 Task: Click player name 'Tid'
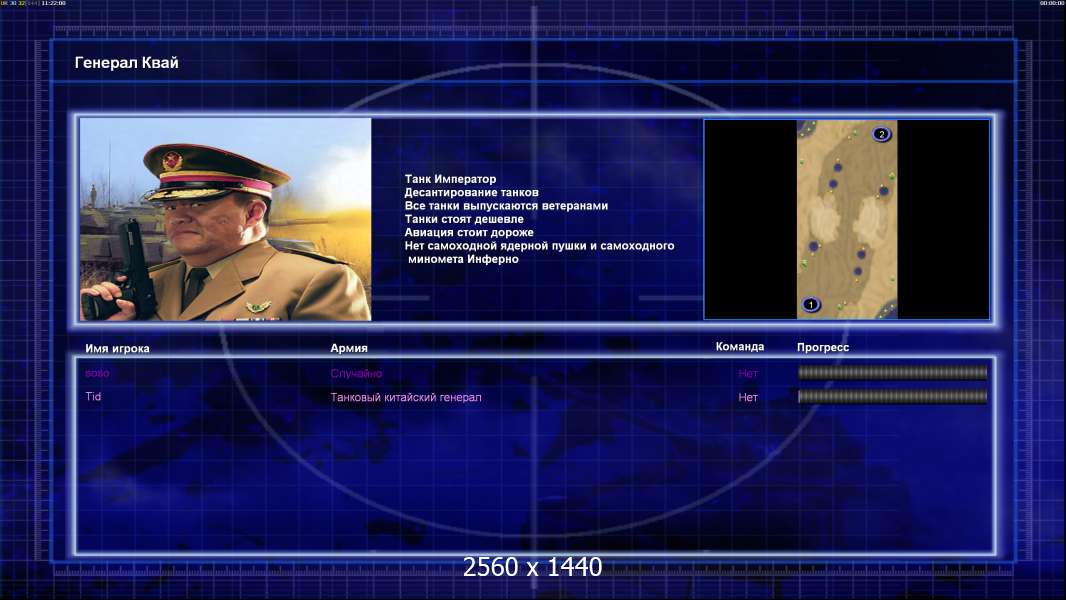93,396
